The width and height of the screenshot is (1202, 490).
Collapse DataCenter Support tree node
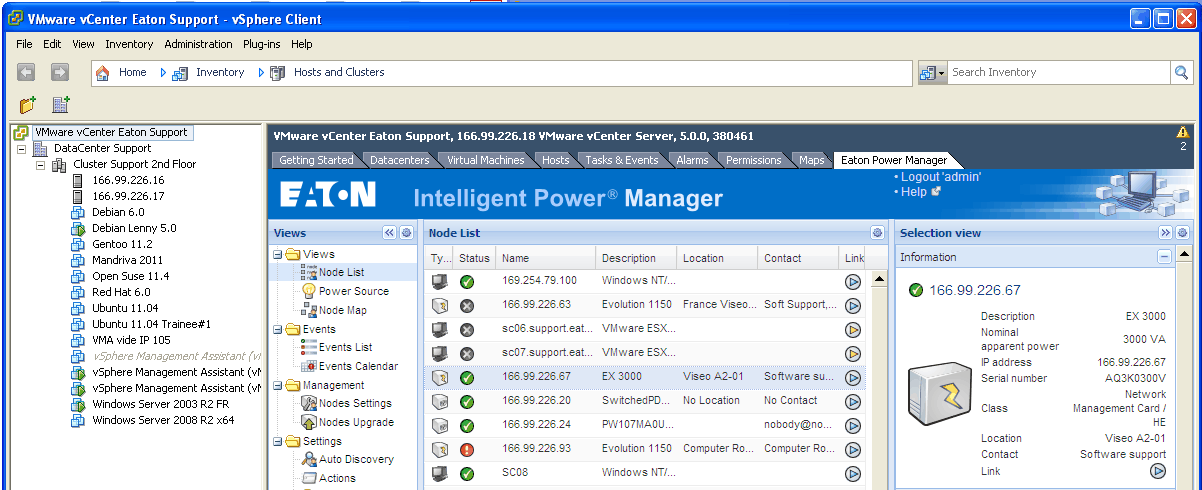pos(22,148)
